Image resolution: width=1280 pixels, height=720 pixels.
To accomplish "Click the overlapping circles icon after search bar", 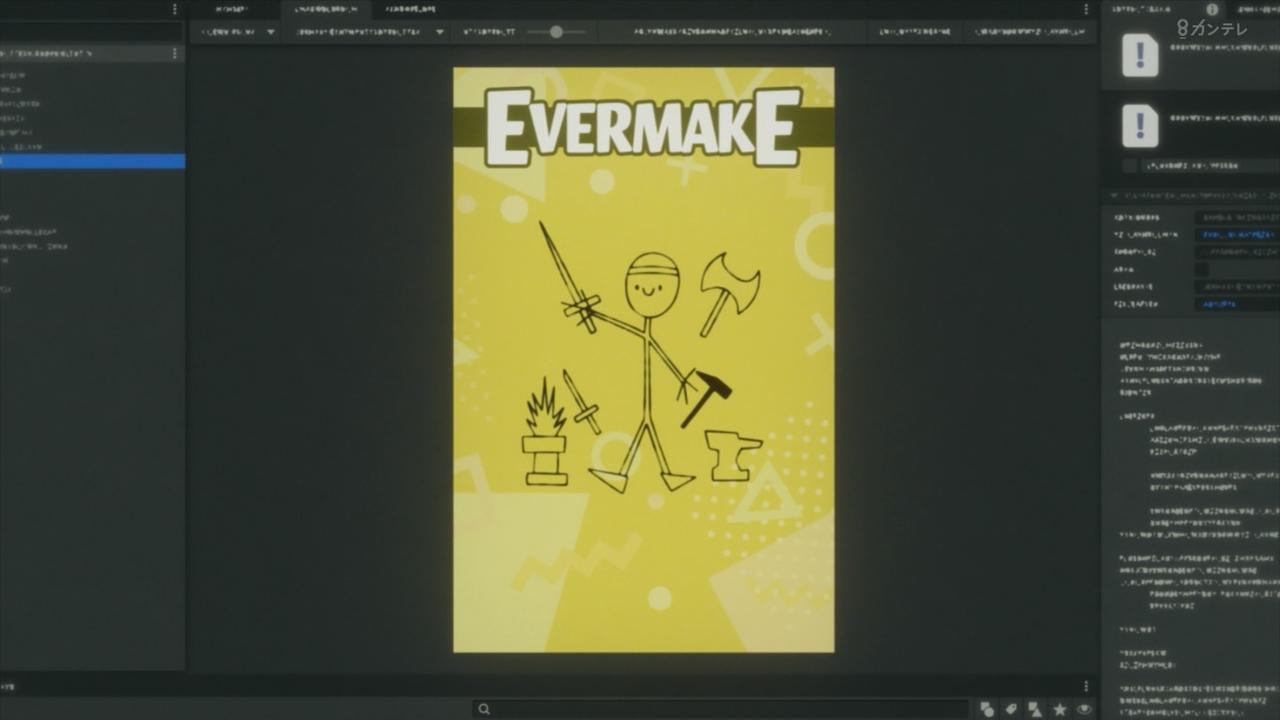I will tap(987, 709).
